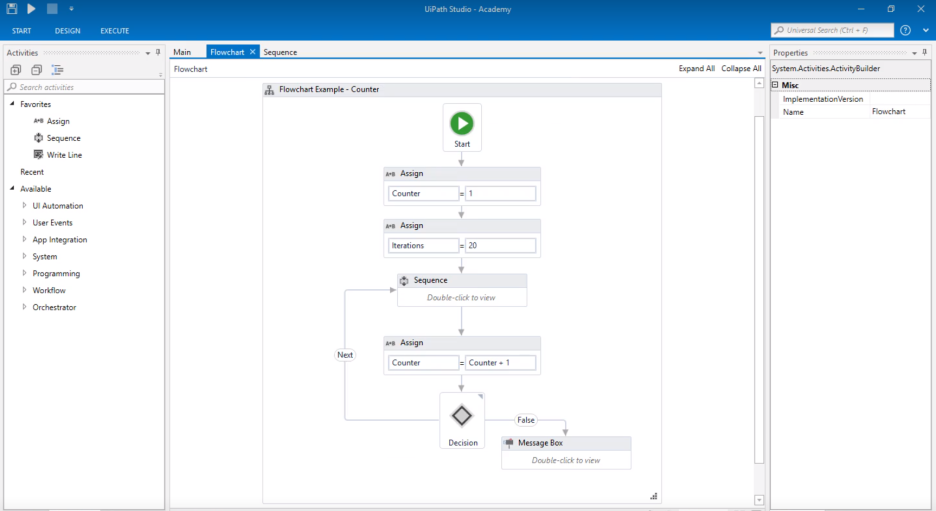Image resolution: width=936 pixels, height=511 pixels.
Task: Toggle the Activities panel pin
Action: [158, 52]
